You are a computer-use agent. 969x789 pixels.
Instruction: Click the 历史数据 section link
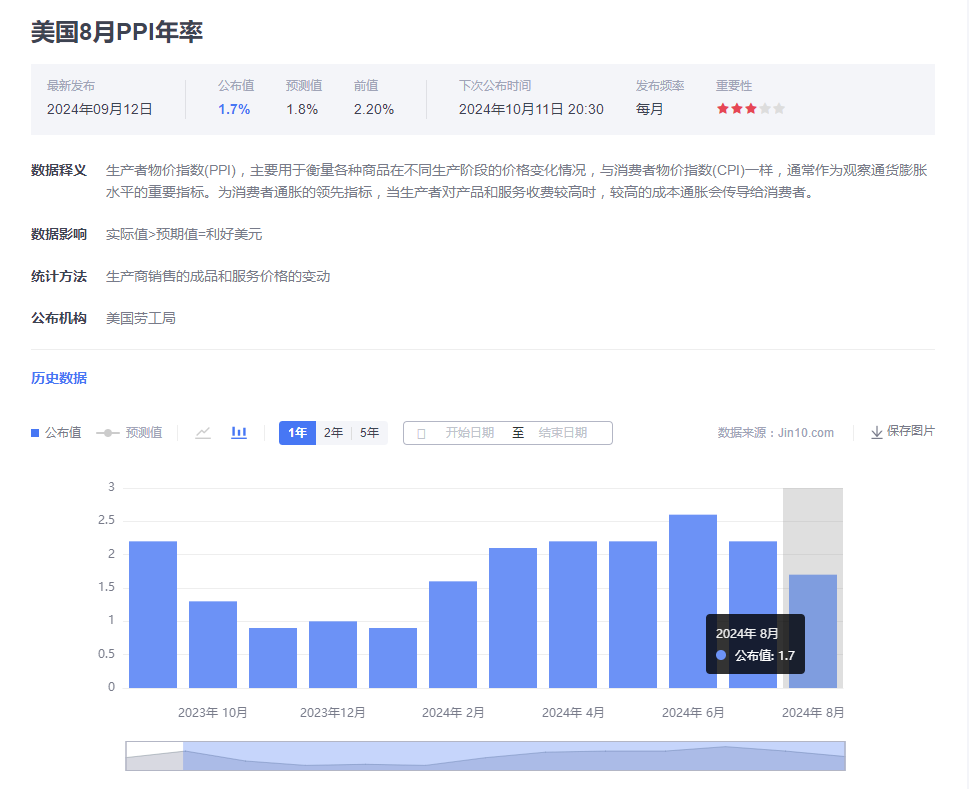[x=59, y=378]
